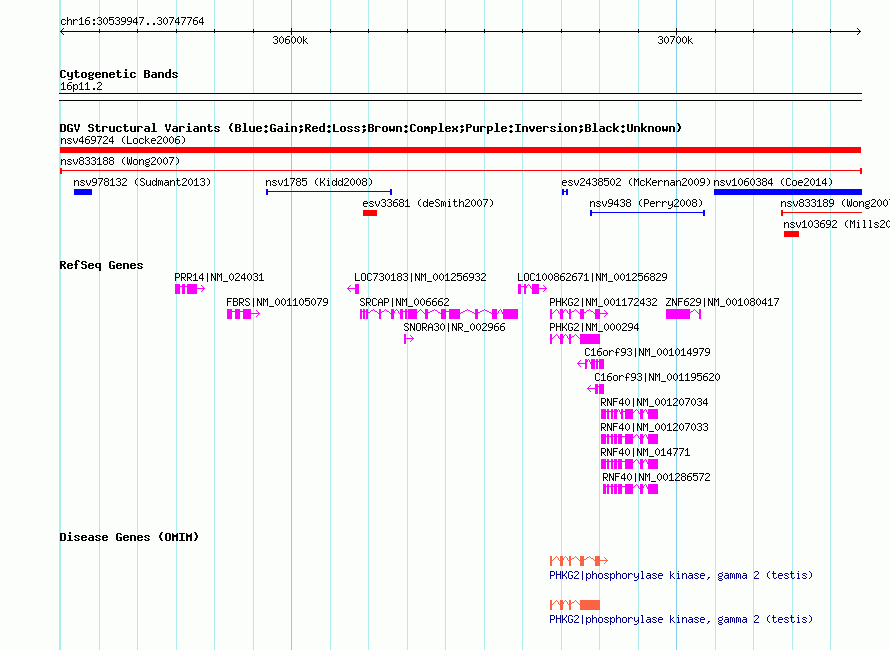890x650 pixels.
Task: Click the PRR14 gene glyph
Action: click(x=190, y=289)
